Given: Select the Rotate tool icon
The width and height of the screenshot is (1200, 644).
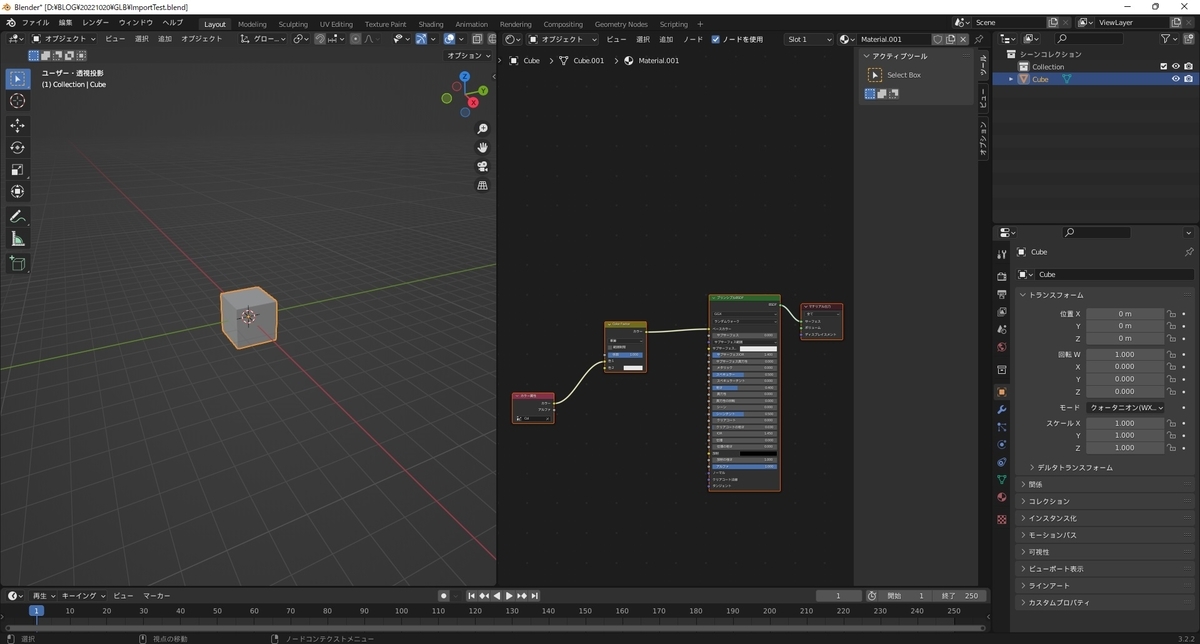Looking at the screenshot, I should 18,147.
